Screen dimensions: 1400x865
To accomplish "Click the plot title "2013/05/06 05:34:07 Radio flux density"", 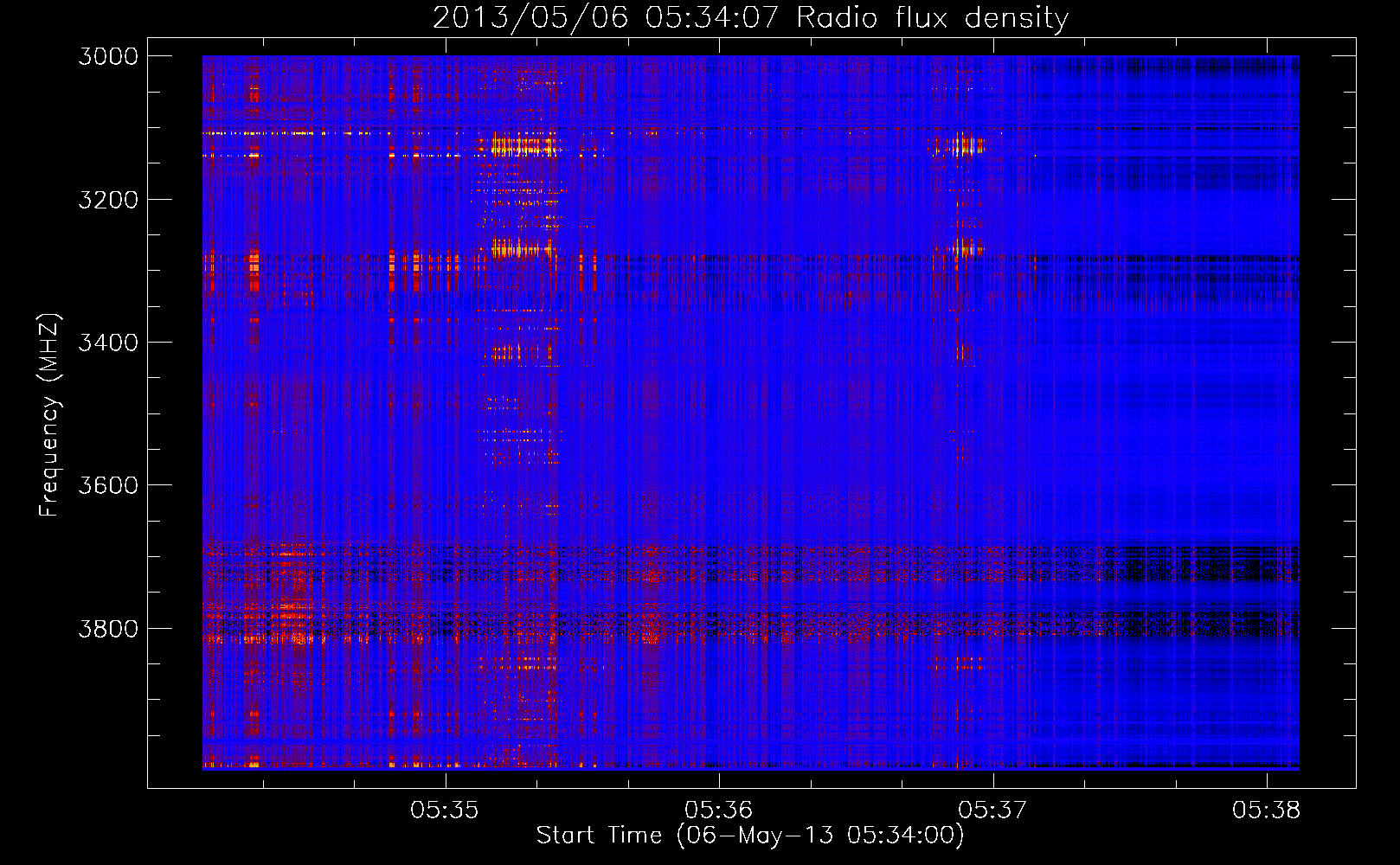I will 750,17.
